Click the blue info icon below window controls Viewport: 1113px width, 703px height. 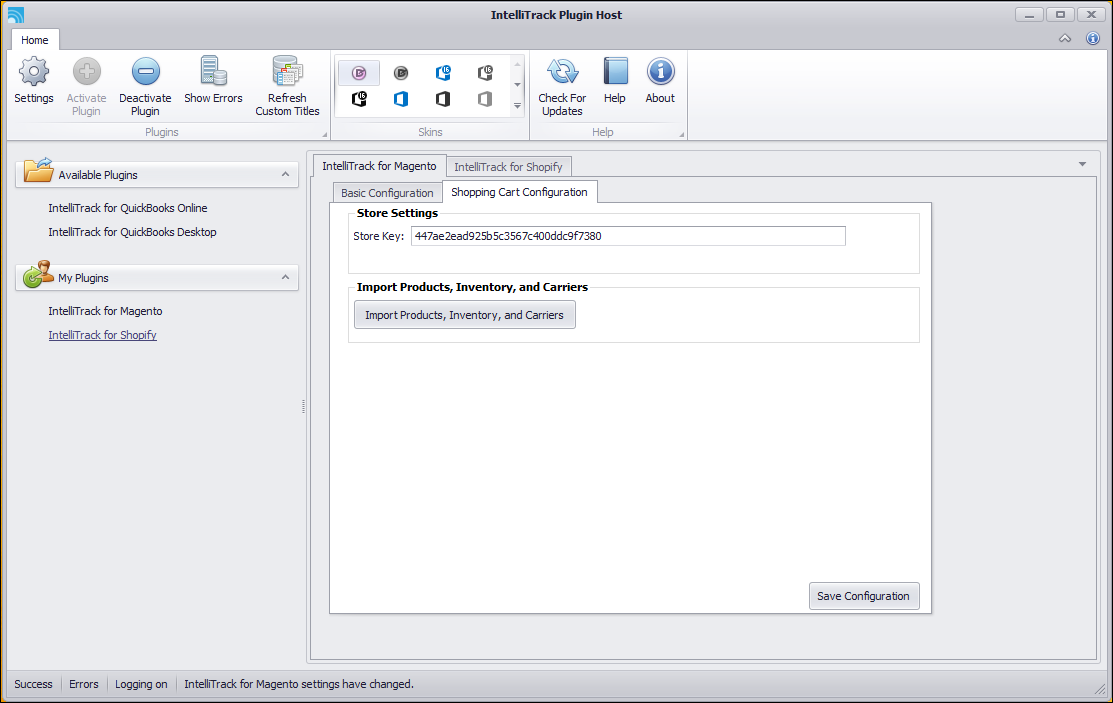[x=1092, y=38]
